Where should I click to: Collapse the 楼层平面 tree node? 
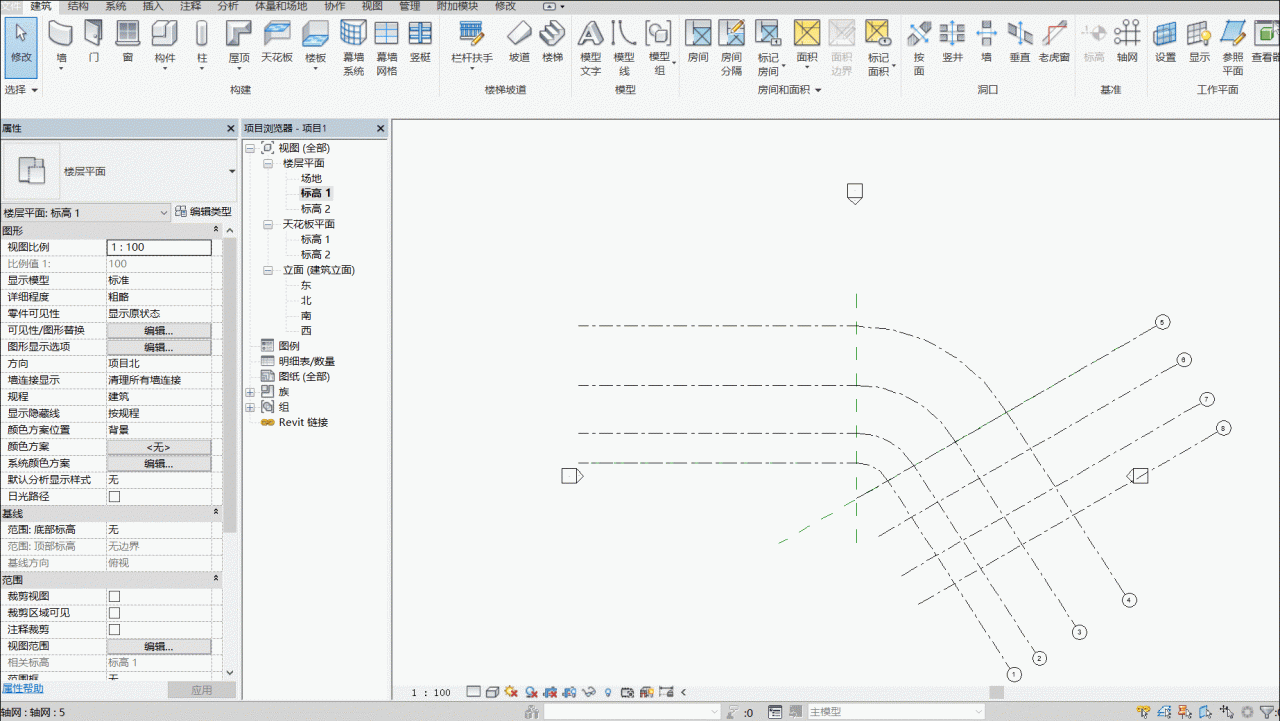click(x=268, y=163)
